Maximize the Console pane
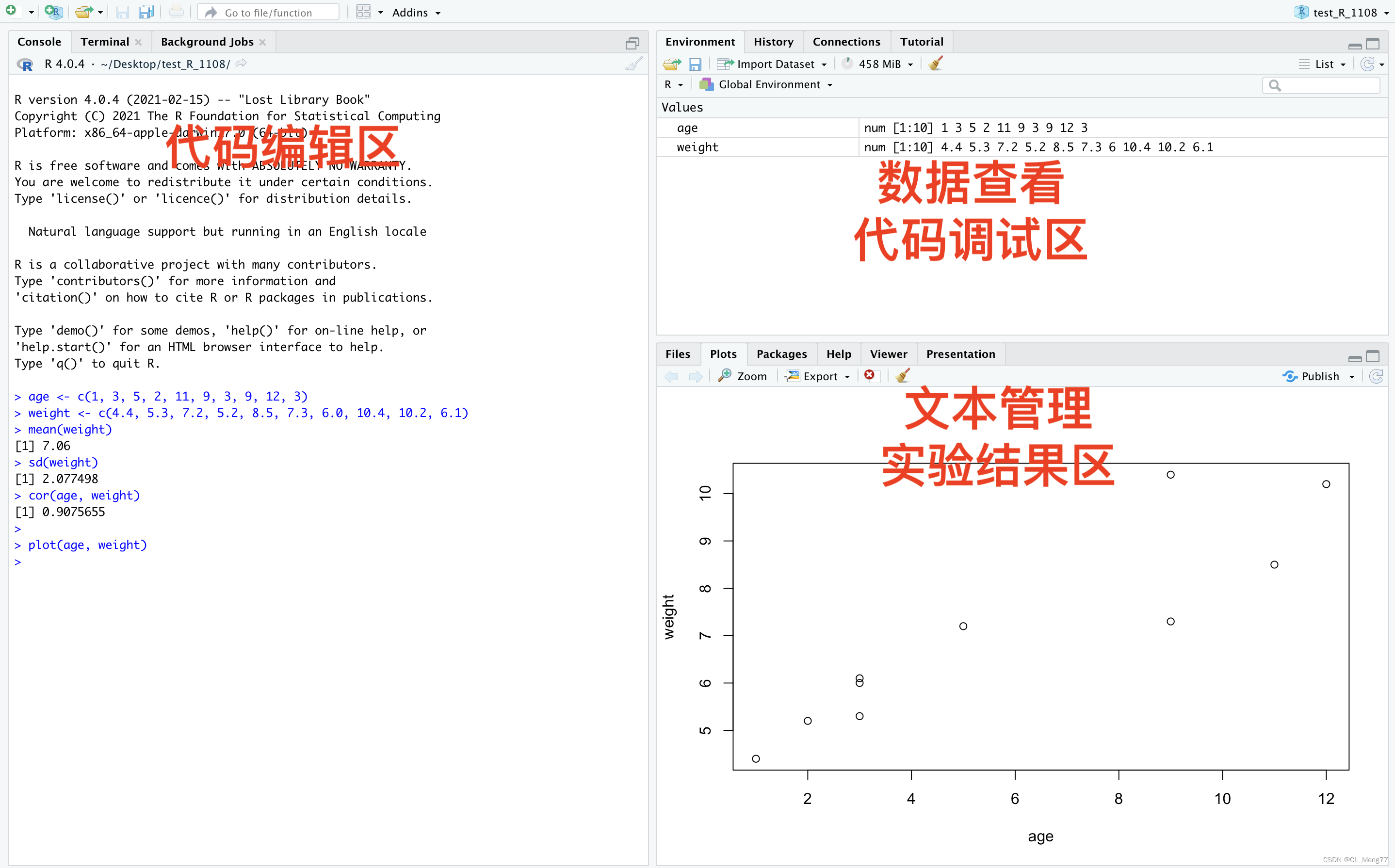The height and width of the screenshot is (868, 1395). (x=632, y=43)
